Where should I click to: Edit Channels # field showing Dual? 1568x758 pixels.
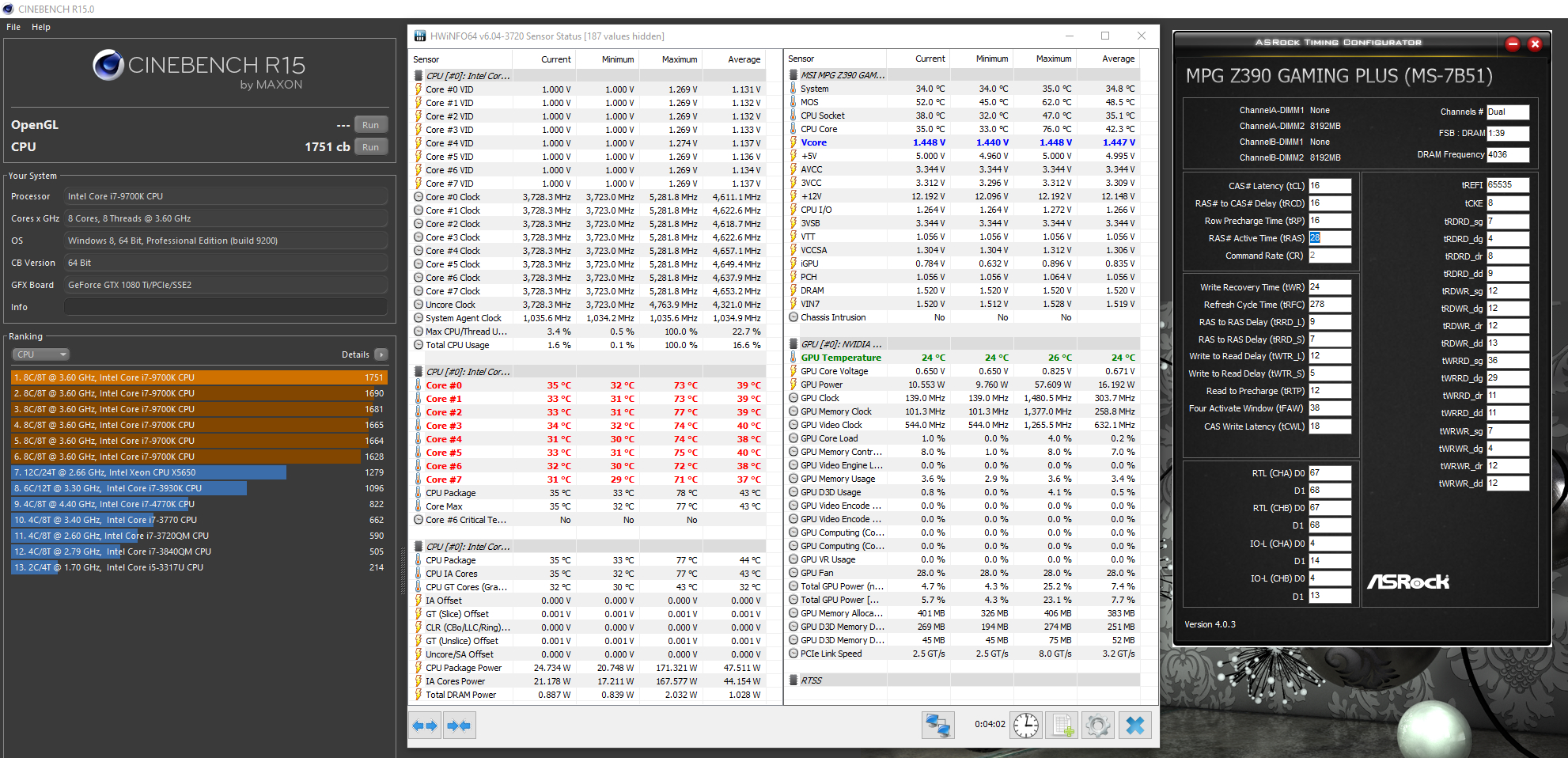(1508, 112)
